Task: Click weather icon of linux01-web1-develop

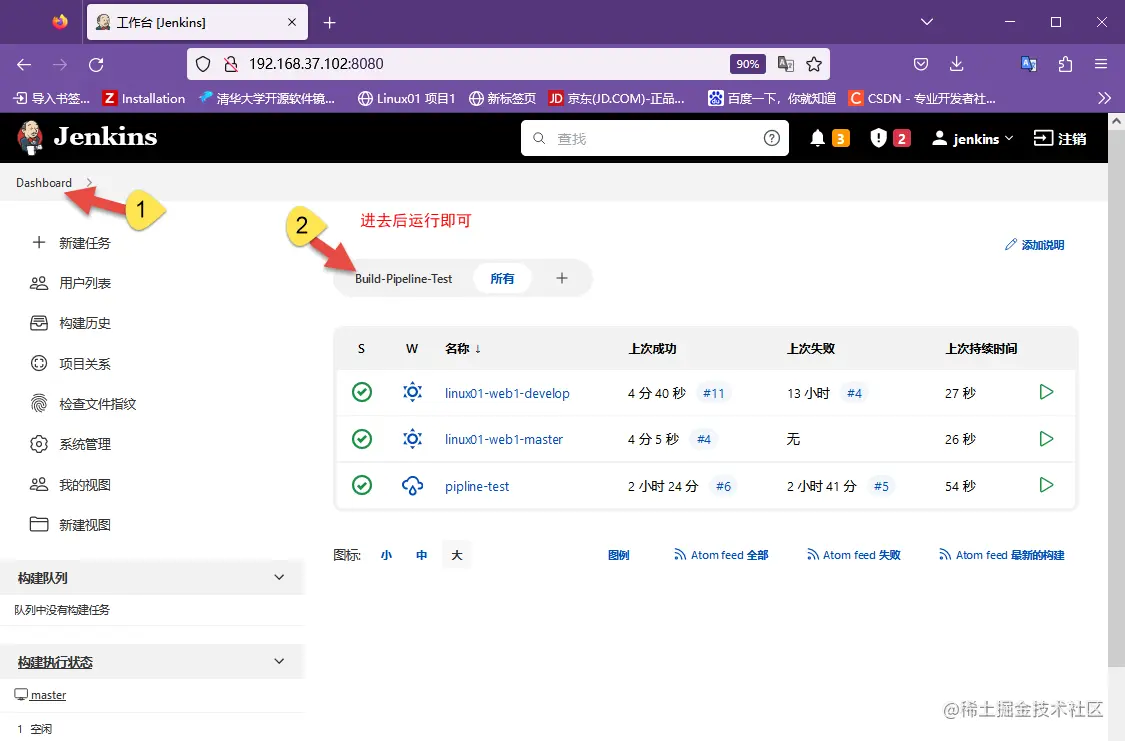Action: 412,392
